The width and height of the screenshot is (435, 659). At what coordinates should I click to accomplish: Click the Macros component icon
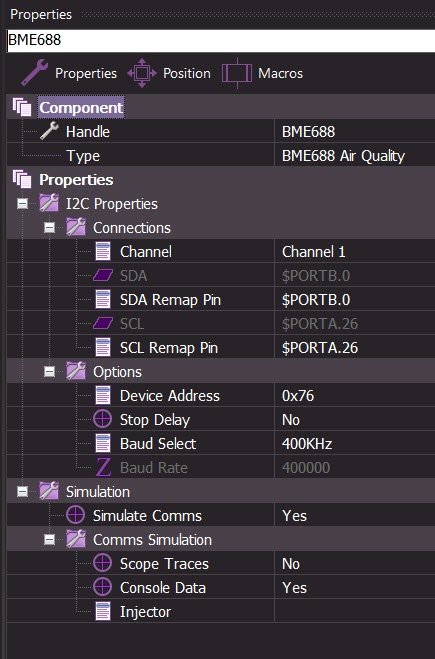tap(237, 73)
